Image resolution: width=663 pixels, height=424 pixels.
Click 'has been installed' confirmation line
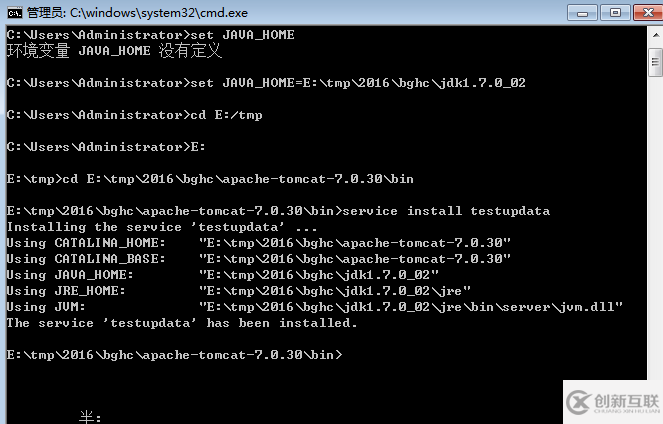(x=182, y=323)
